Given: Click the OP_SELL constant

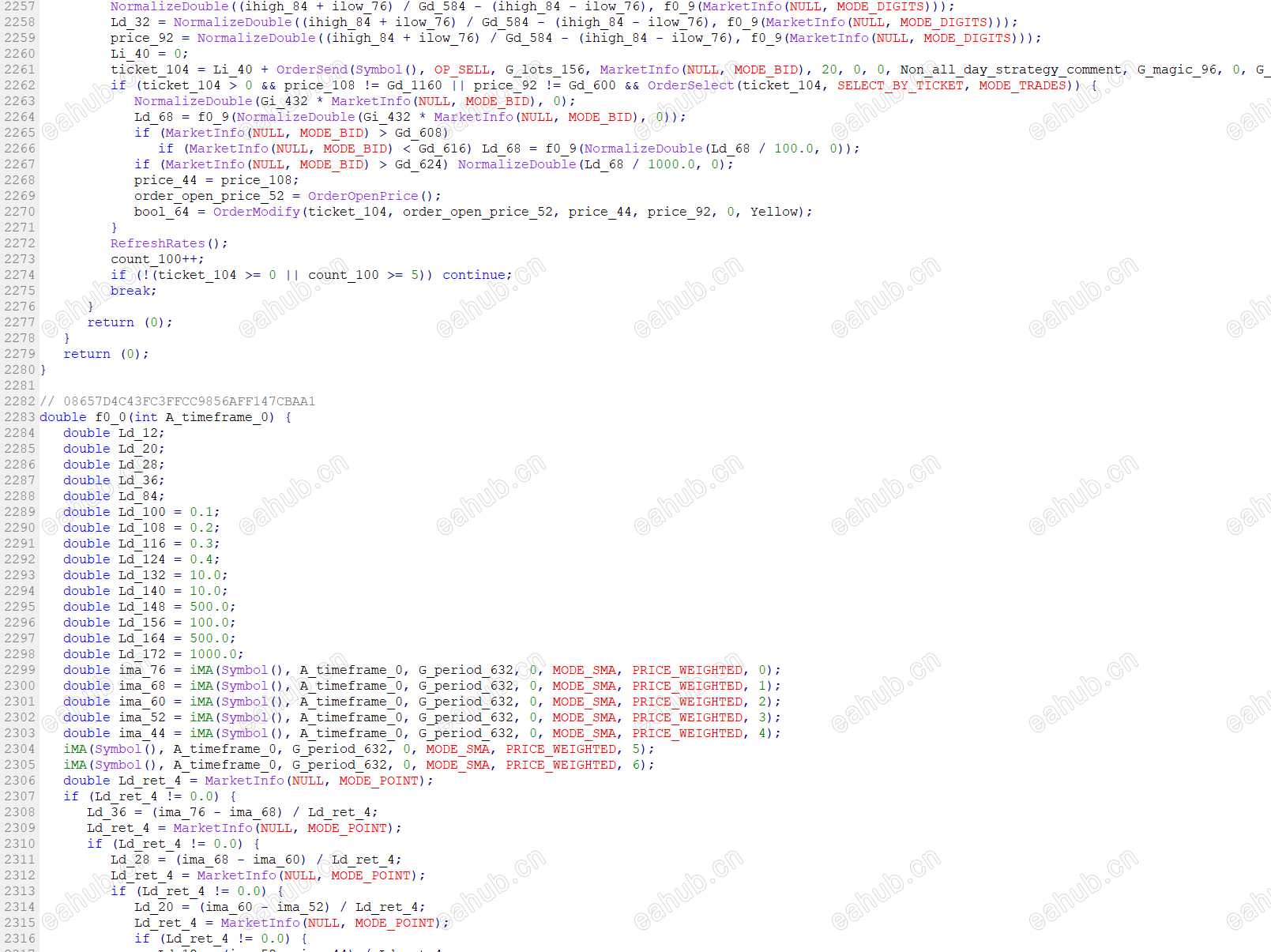Looking at the screenshot, I should 462,70.
